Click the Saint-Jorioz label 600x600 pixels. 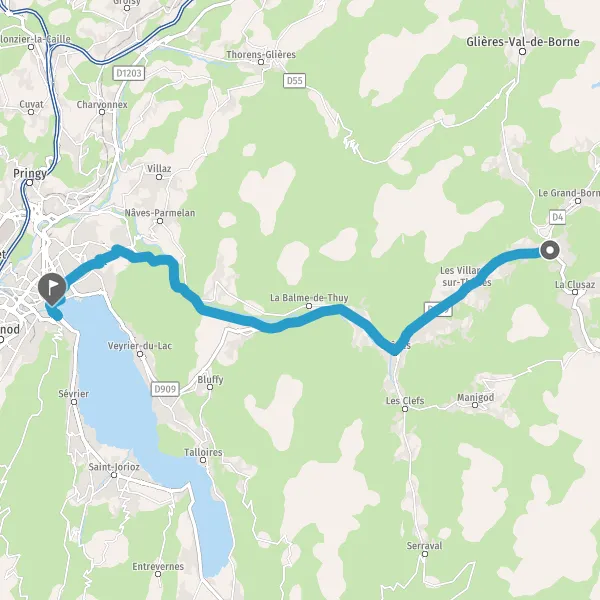tap(114, 467)
